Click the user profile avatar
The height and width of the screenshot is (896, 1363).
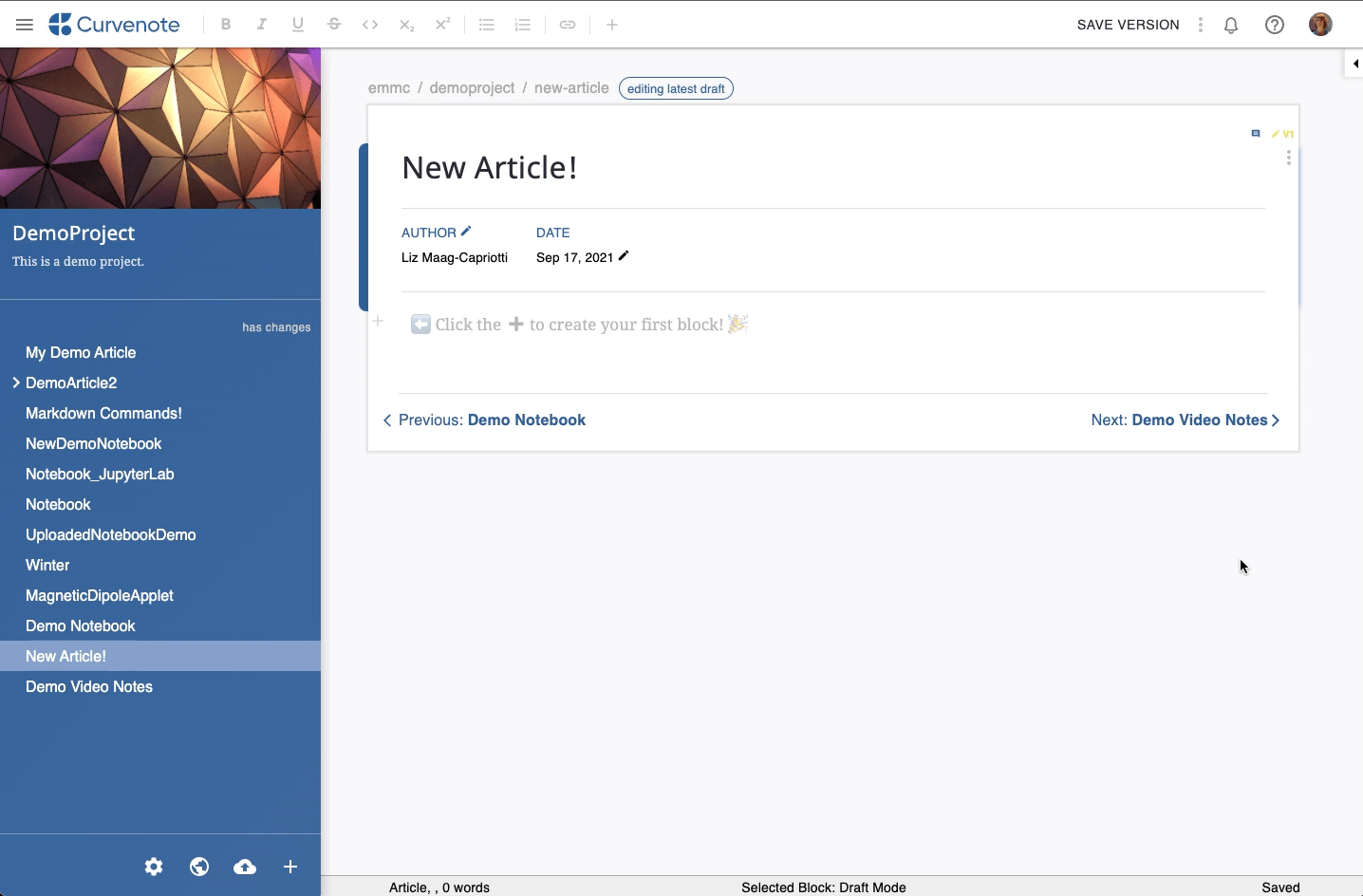pyautogui.click(x=1320, y=25)
